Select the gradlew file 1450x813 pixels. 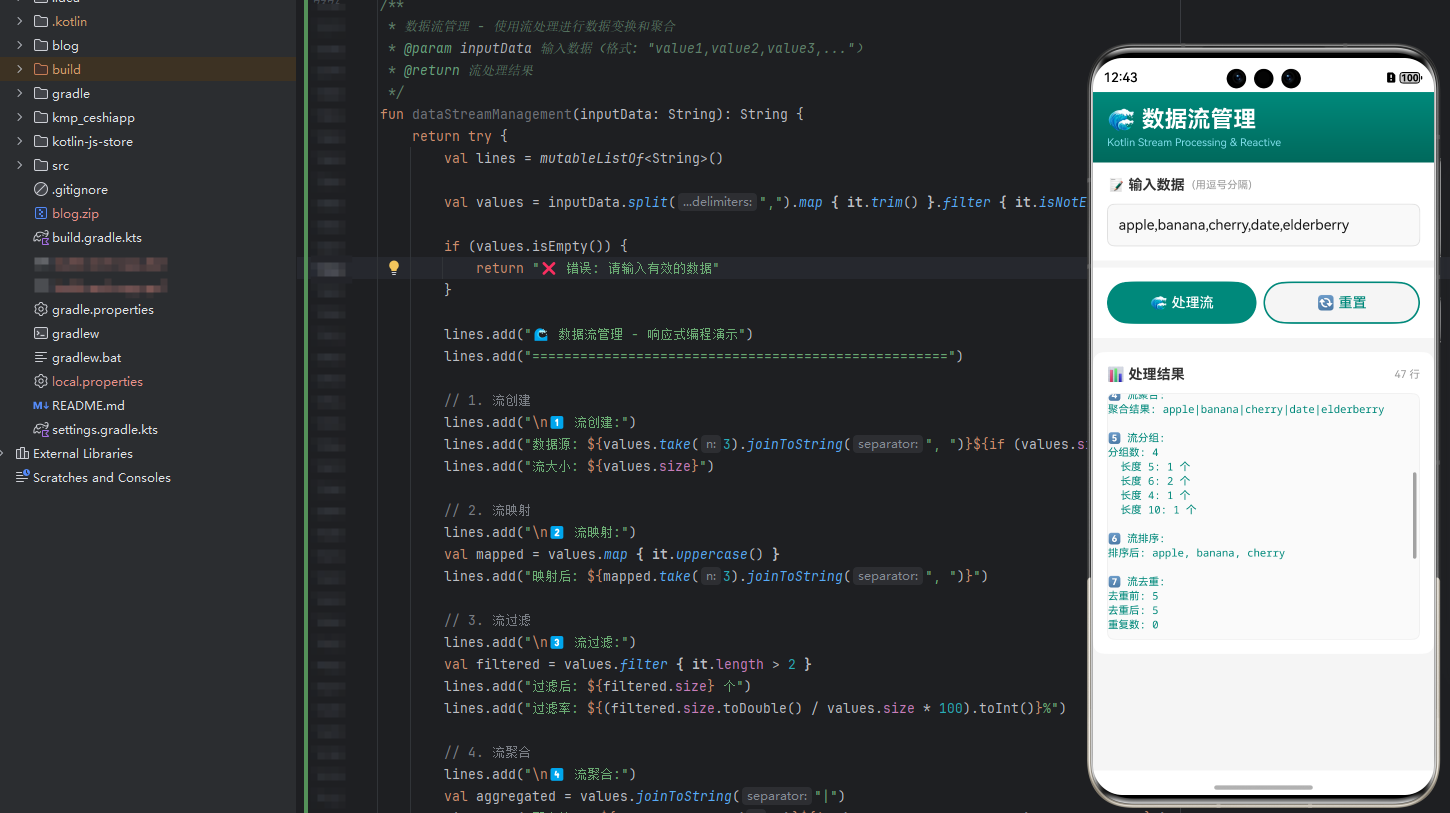pyautogui.click(x=76, y=333)
